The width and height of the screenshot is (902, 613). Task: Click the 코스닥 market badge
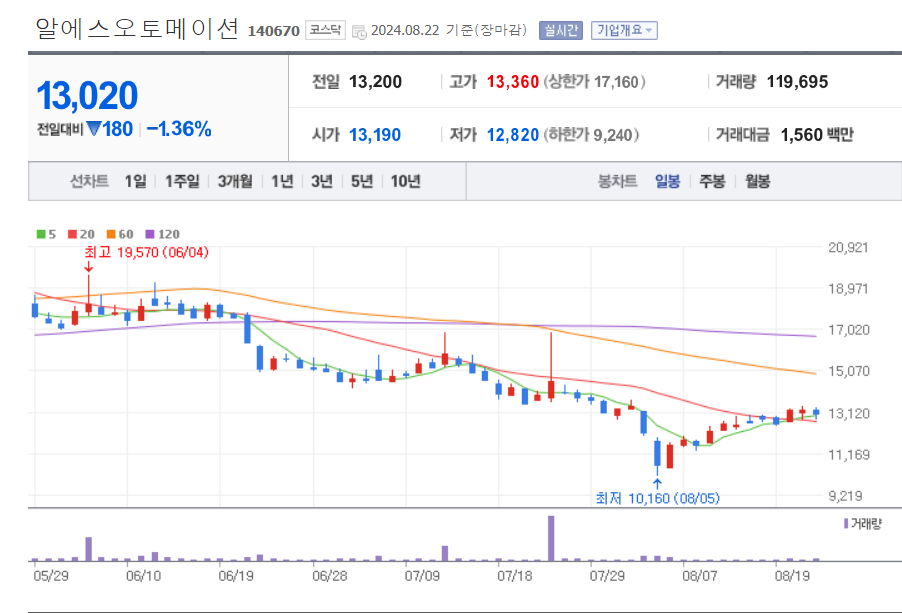pos(323,30)
